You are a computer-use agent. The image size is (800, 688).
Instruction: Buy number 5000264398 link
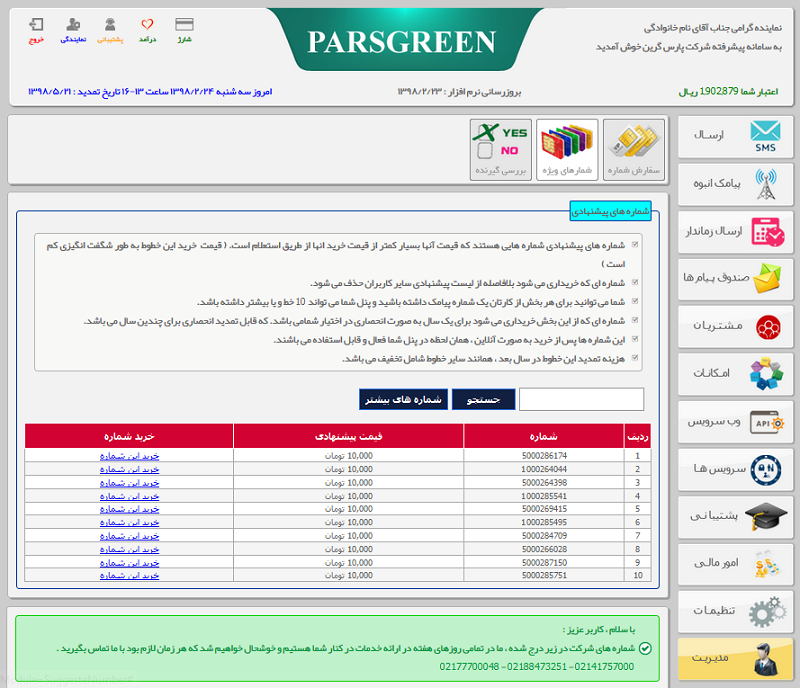click(x=130, y=482)
